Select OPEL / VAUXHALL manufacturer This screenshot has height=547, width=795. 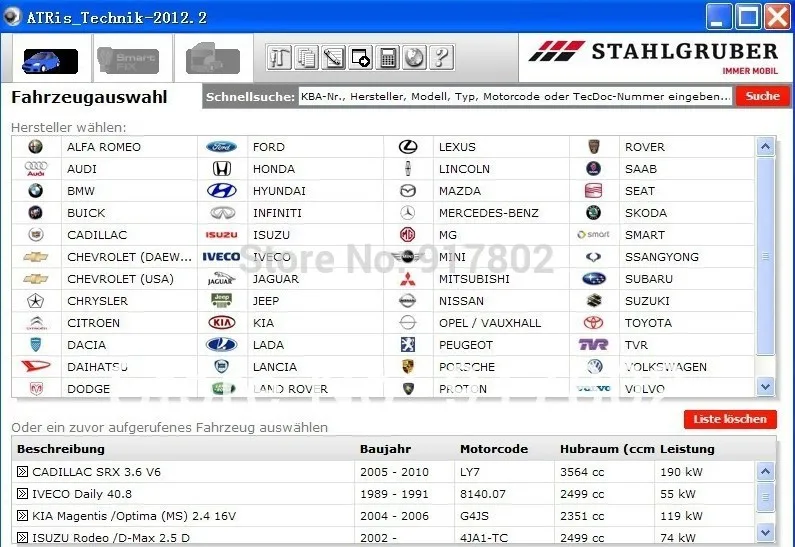coord(490,323)
